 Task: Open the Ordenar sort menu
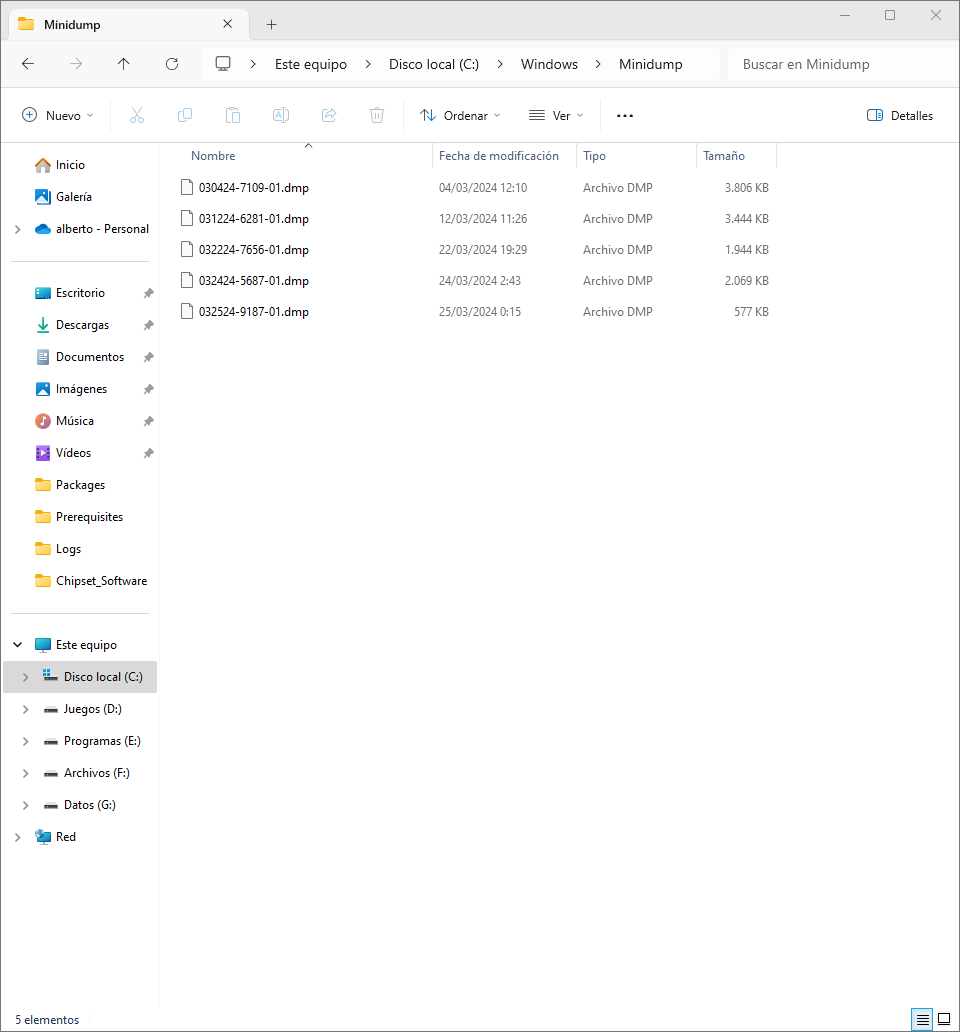[x=461, y=116]
